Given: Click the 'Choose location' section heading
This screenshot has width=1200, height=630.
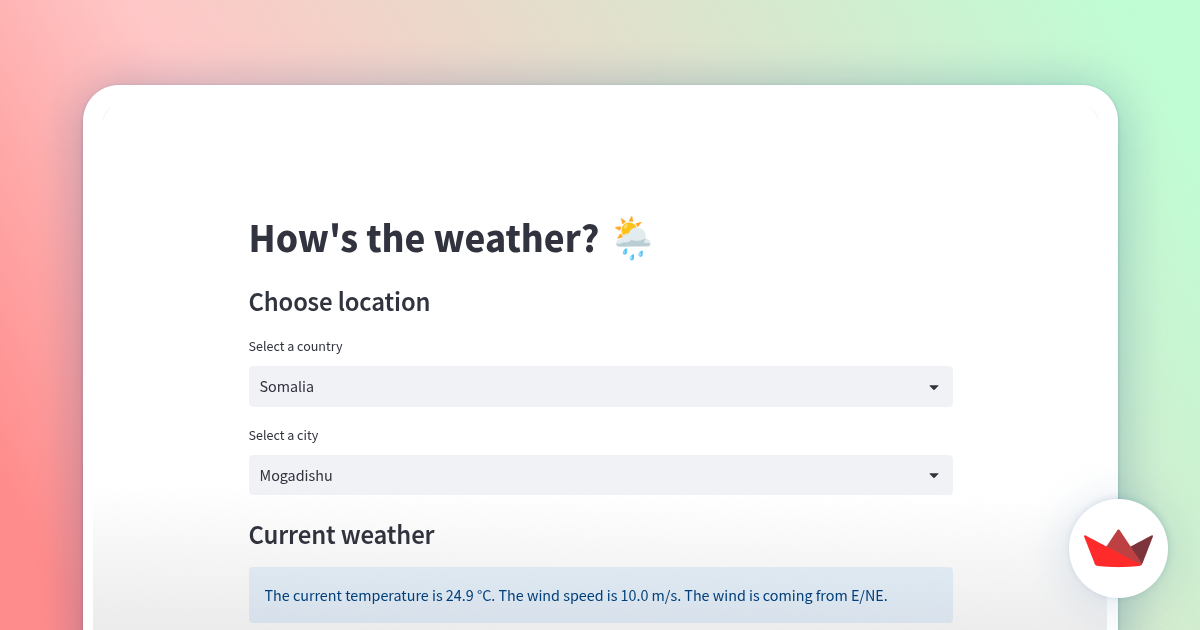Looking at the screenshot, I should pos(339,302).
